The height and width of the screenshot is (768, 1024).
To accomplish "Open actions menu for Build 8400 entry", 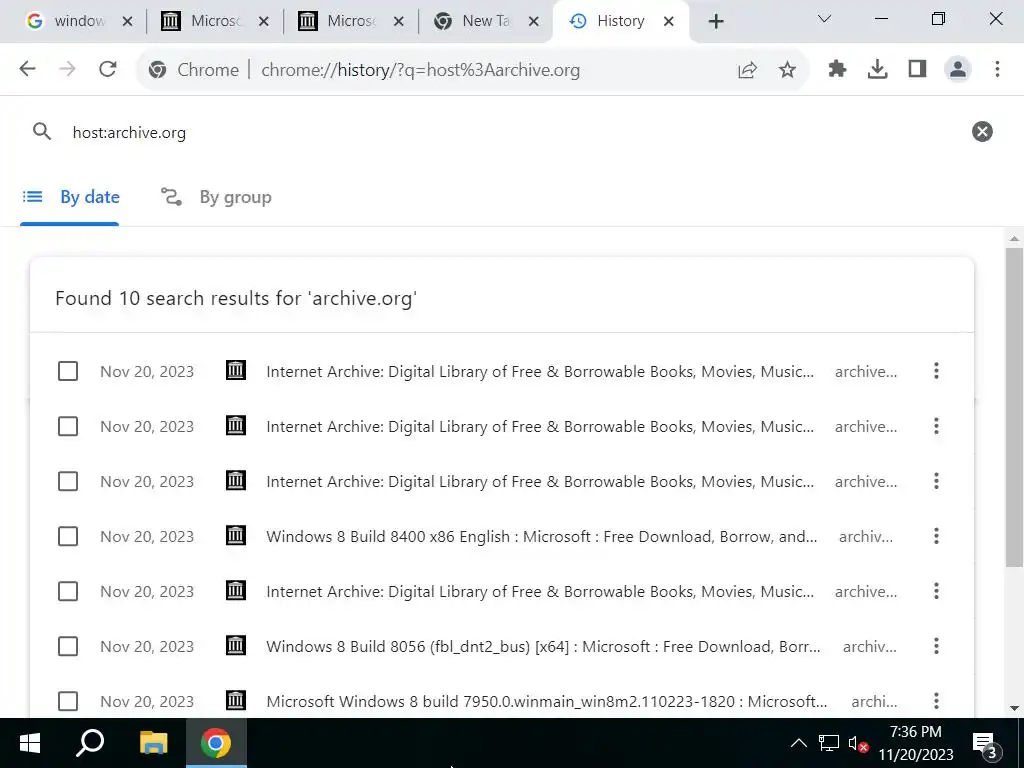I will point(936,536).
